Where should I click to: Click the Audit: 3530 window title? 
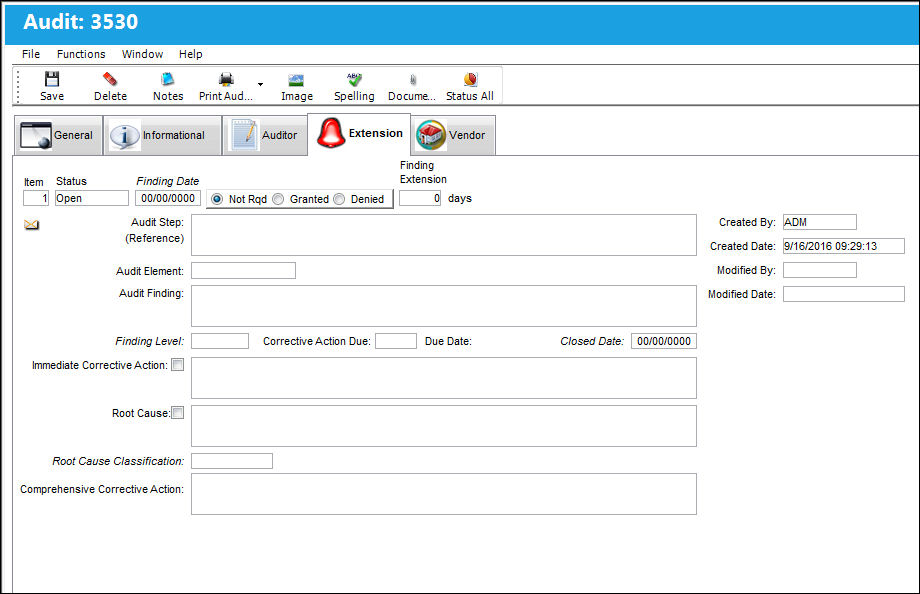coord(81,22)
